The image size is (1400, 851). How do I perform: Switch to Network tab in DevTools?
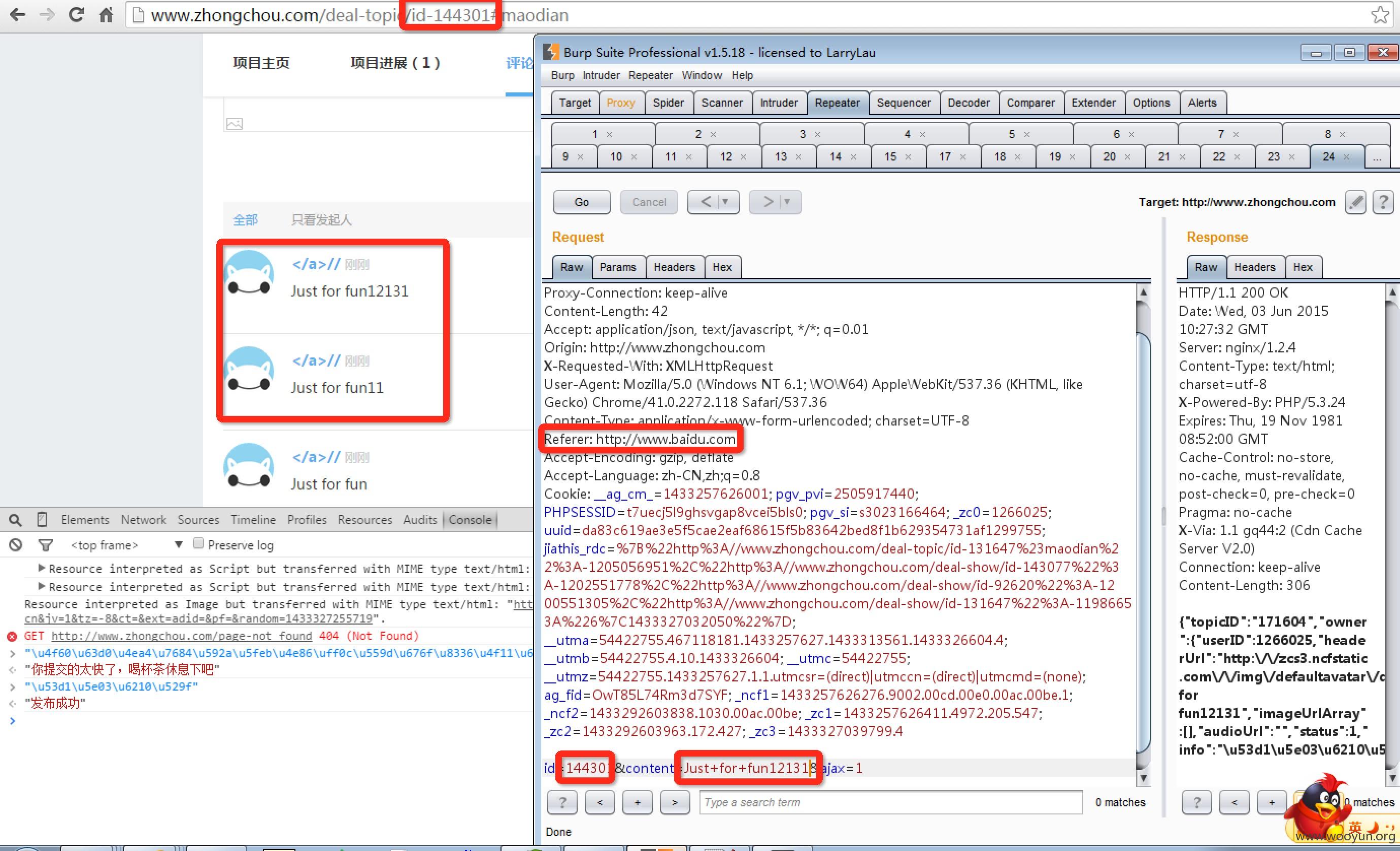click(143, 519)
